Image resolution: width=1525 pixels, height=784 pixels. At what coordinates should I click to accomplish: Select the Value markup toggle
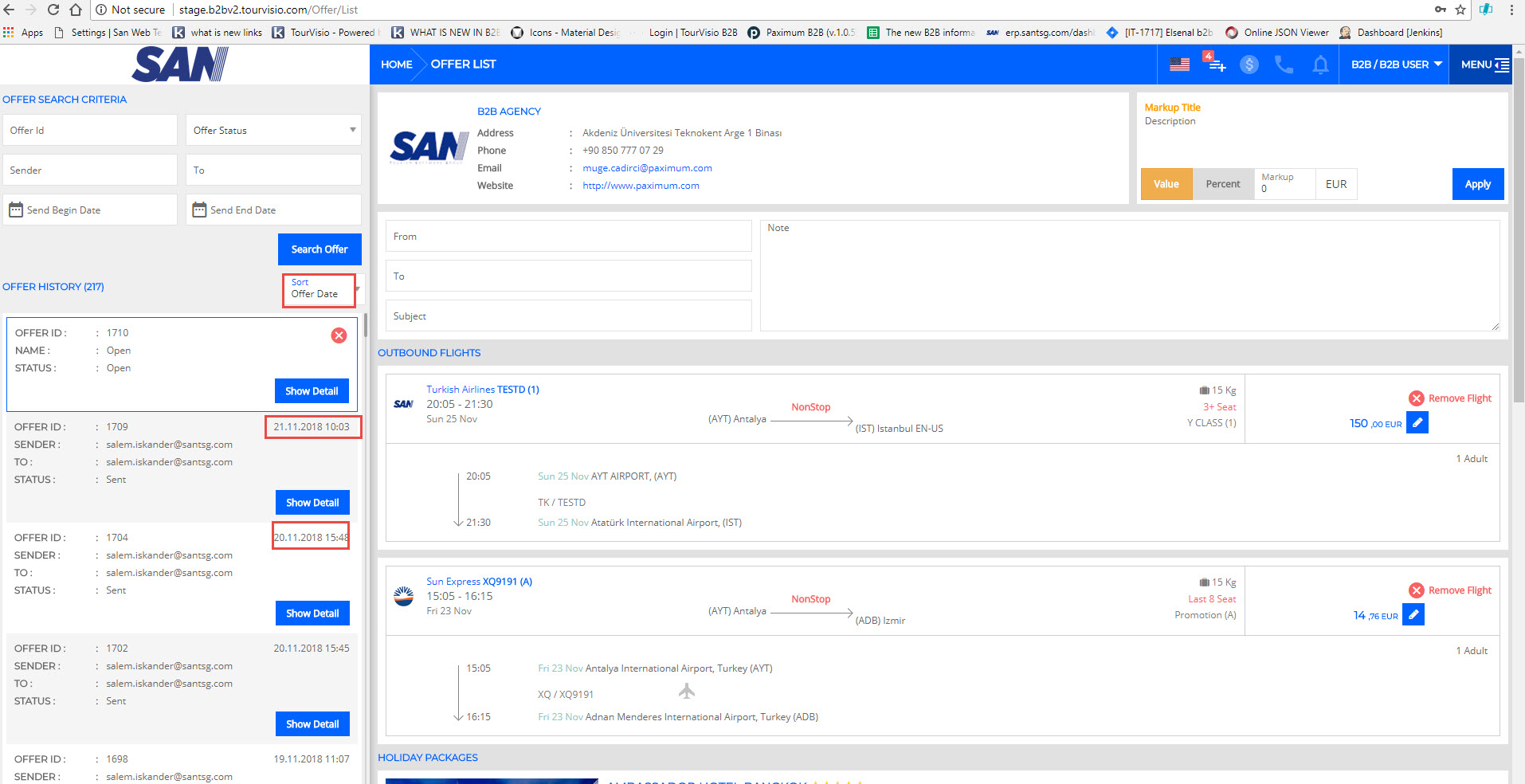tap(1166, 184)
